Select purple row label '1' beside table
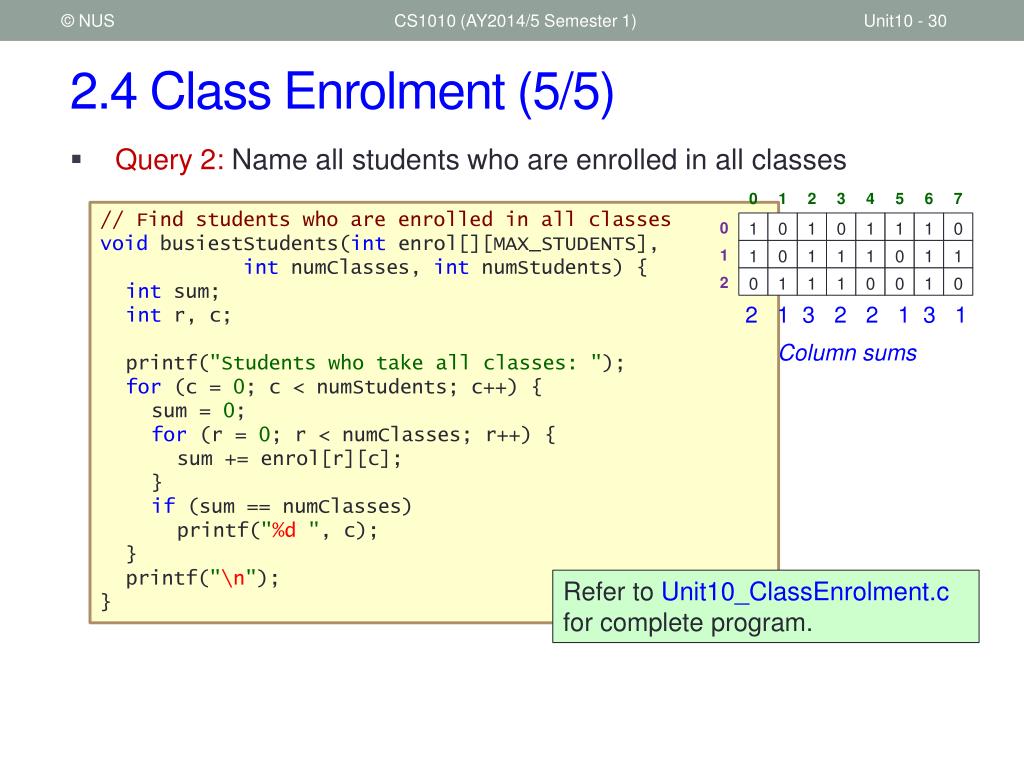 [x=724, y=255]
